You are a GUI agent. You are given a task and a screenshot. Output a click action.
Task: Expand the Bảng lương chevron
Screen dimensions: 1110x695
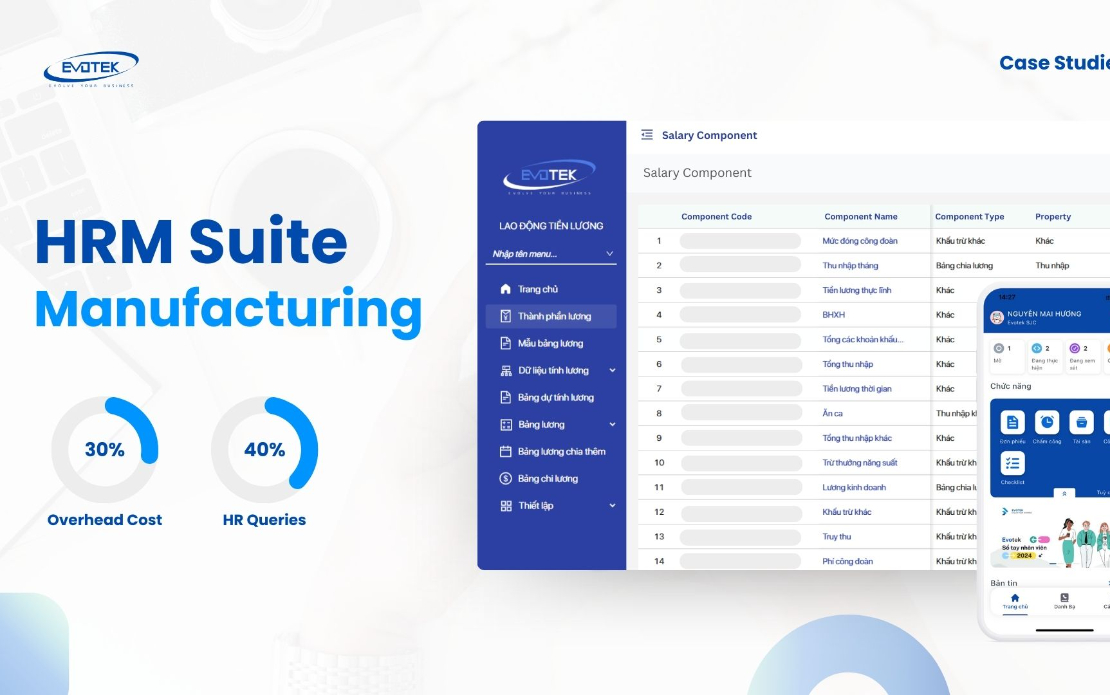tap(612, 425)
